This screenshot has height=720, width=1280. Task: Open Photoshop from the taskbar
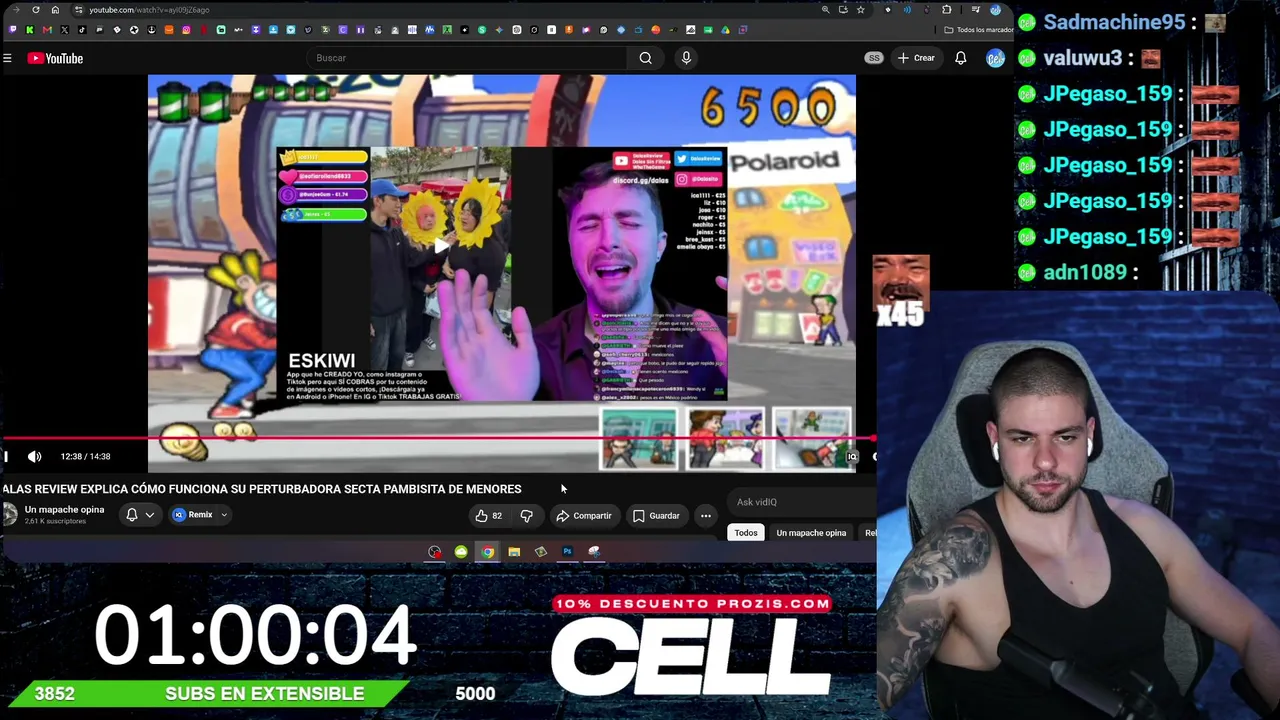point(567,552)
